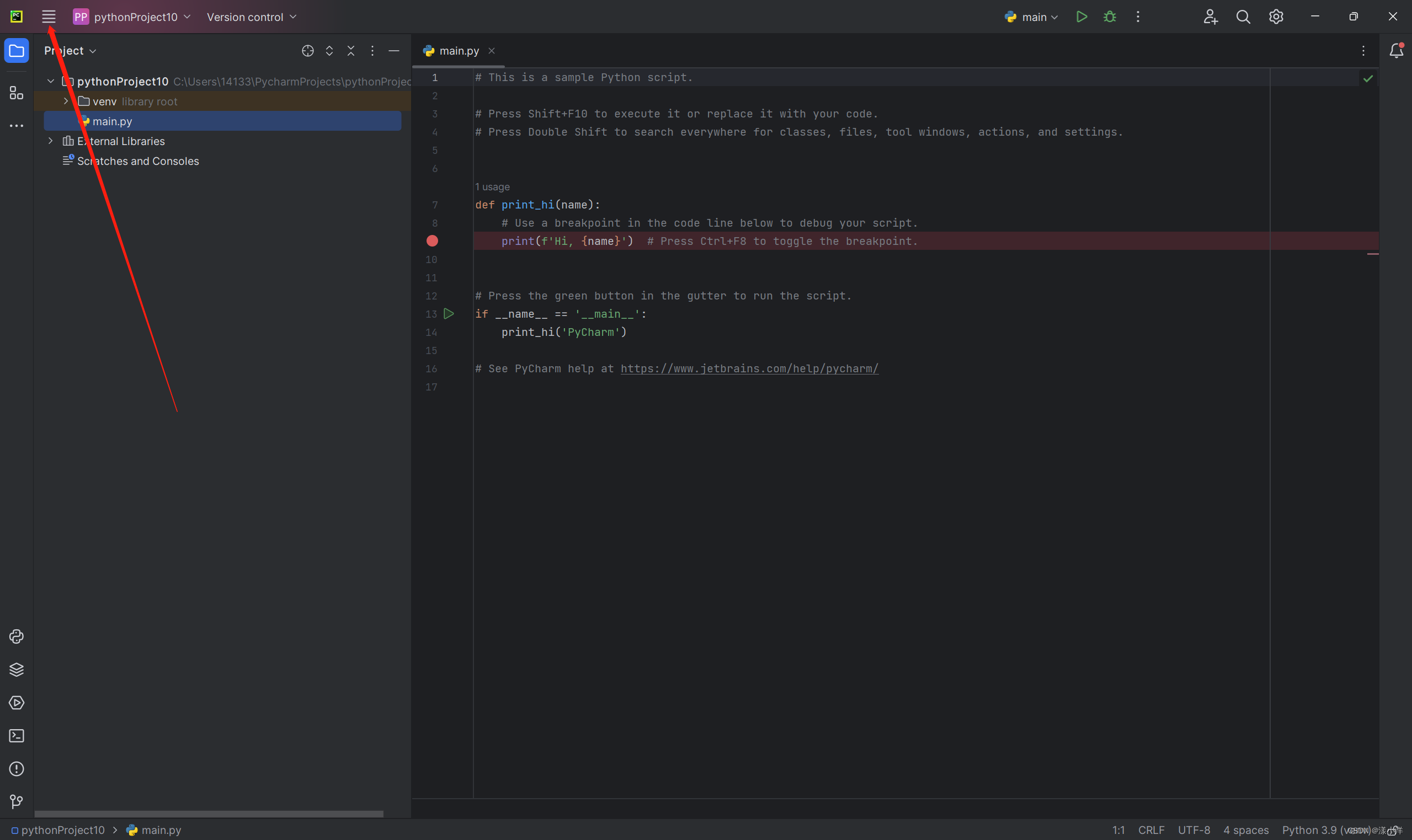Click Select Opened File target icon
Viewport: 1412px width, 840px height.
pos(307,51)
